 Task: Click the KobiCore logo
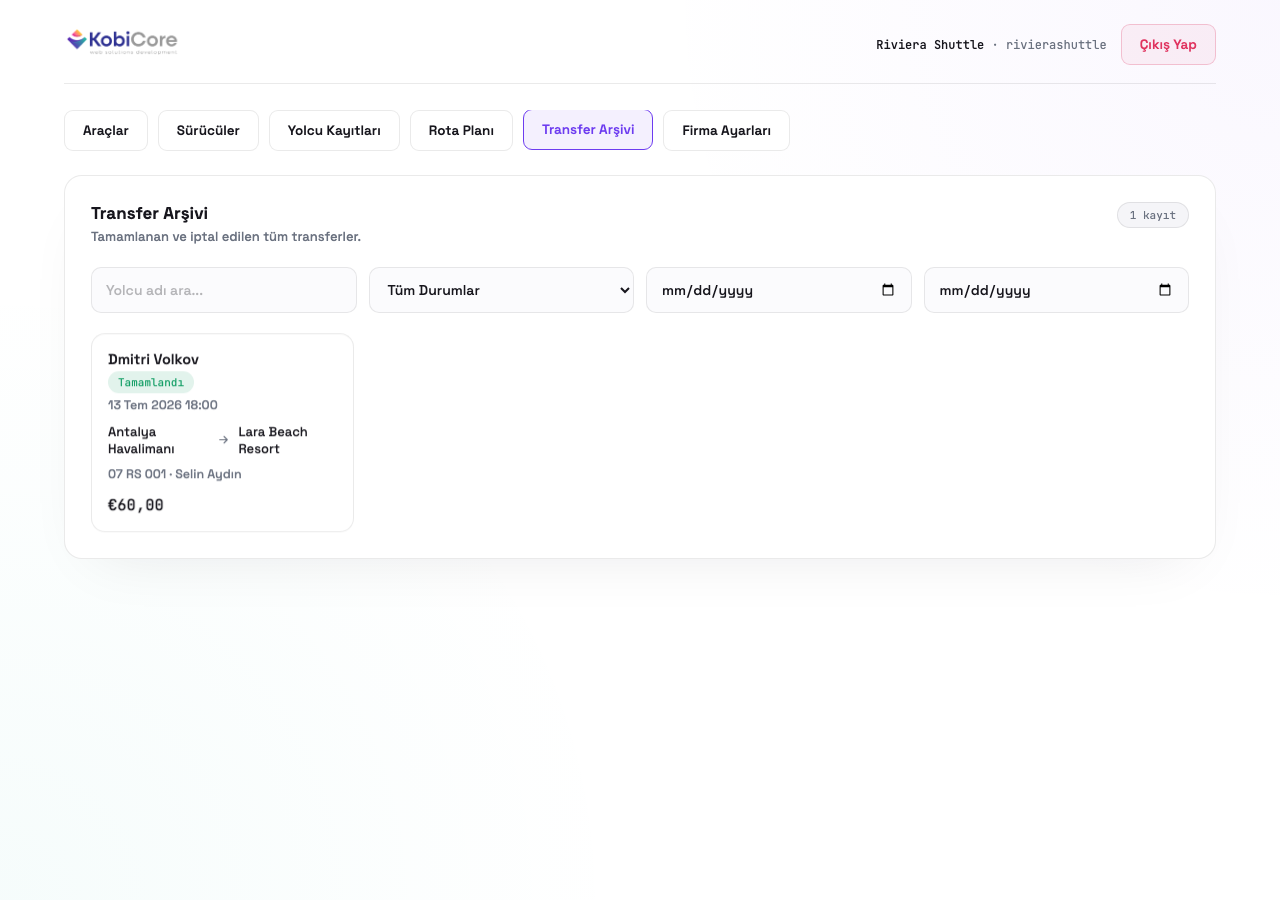(x=121, y=41)
